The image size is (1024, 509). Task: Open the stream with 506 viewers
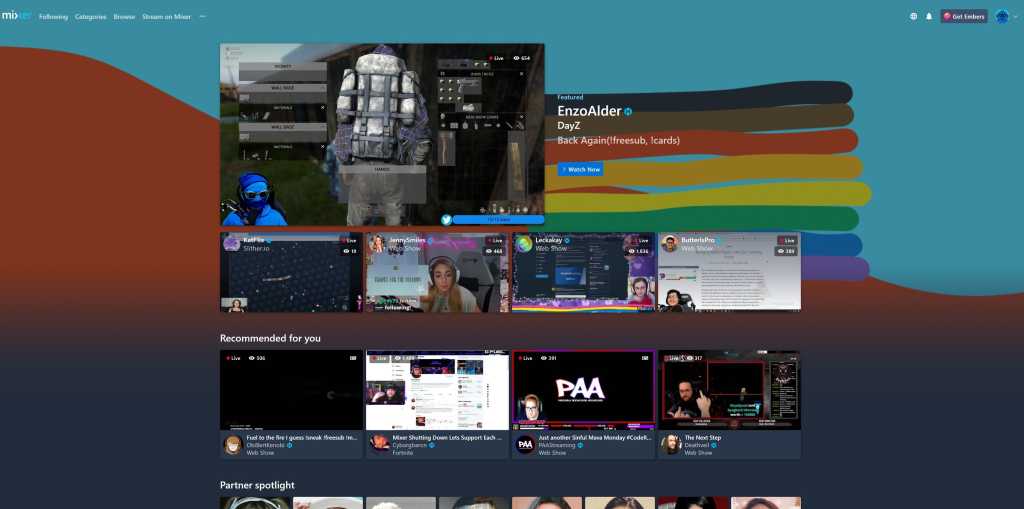pos(291,389)
